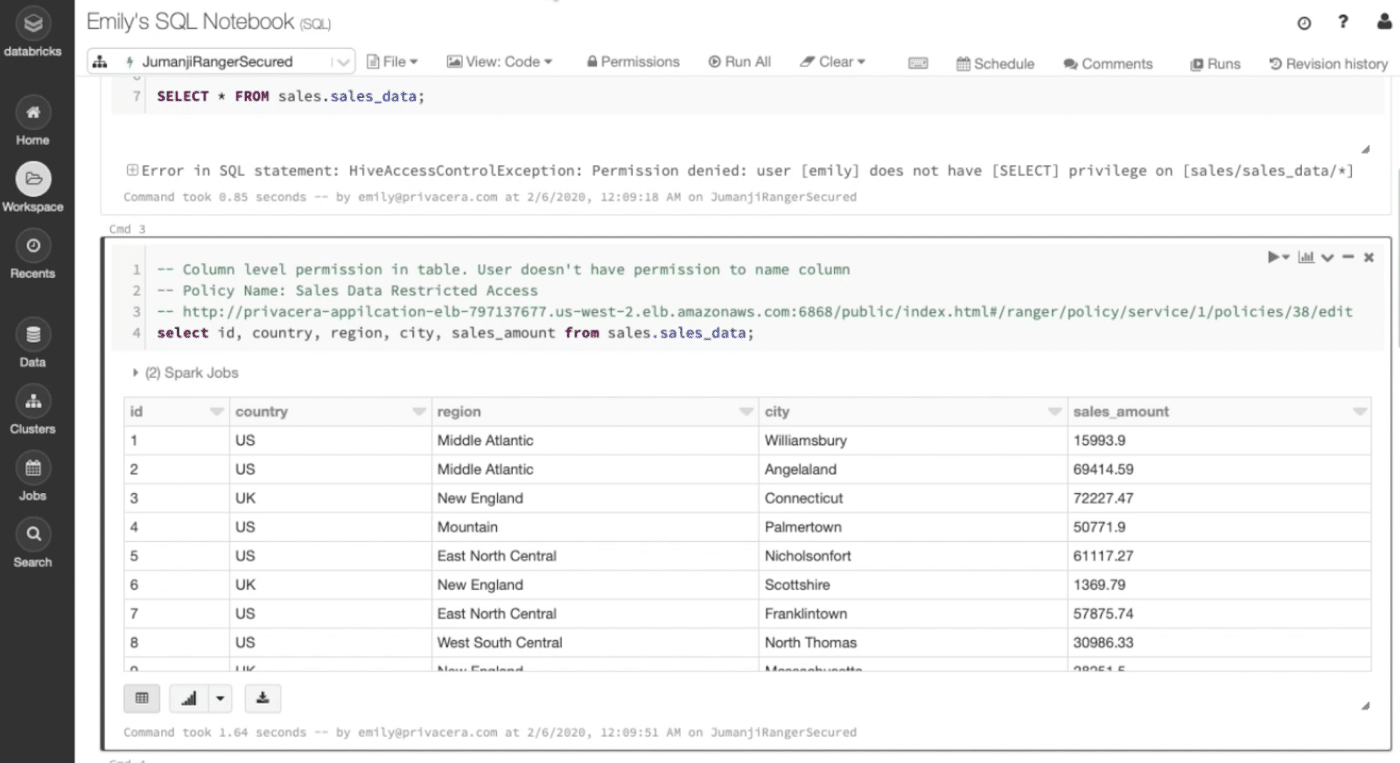Click the 'Nicholsonfort' city cell
Viewport: 1400px width, 763px height.
pos(913,556)
